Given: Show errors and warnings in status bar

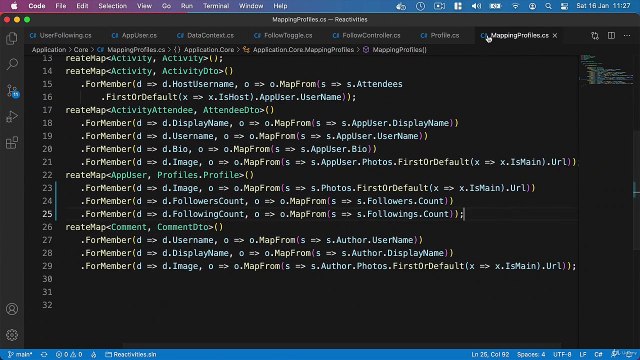Looking at the screenshot, I should tap(69, 354).
